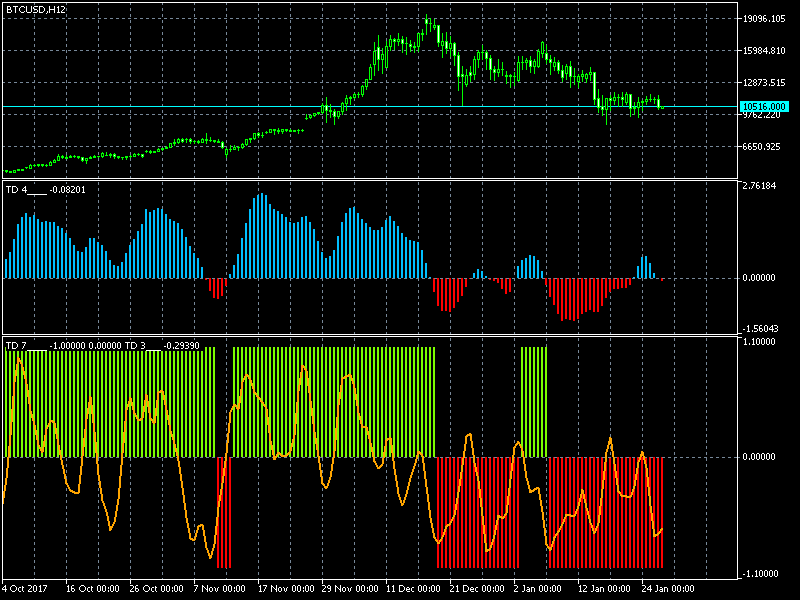Click the TD 3 value label -0.29390
The width and height of the screenshot is (800, 600).
(x=181, y=346)
